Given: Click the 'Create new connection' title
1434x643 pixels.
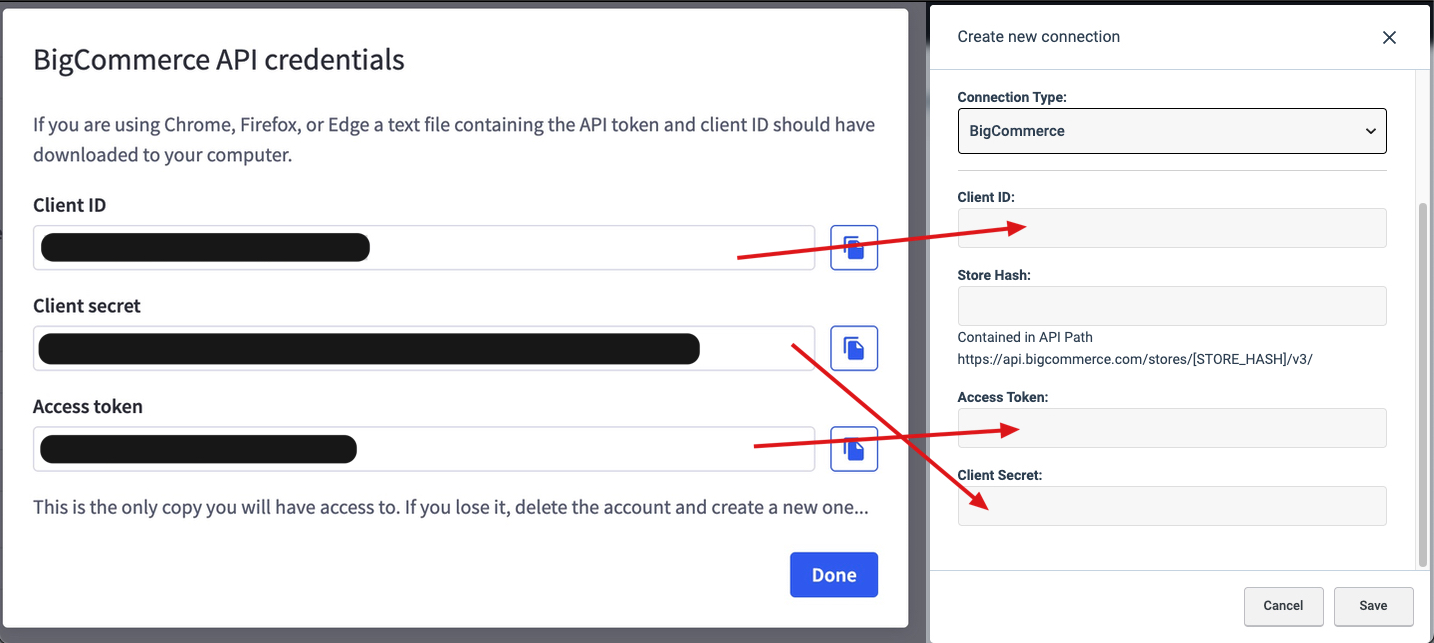Looking at the screenshot, I should pos(1038,37).
